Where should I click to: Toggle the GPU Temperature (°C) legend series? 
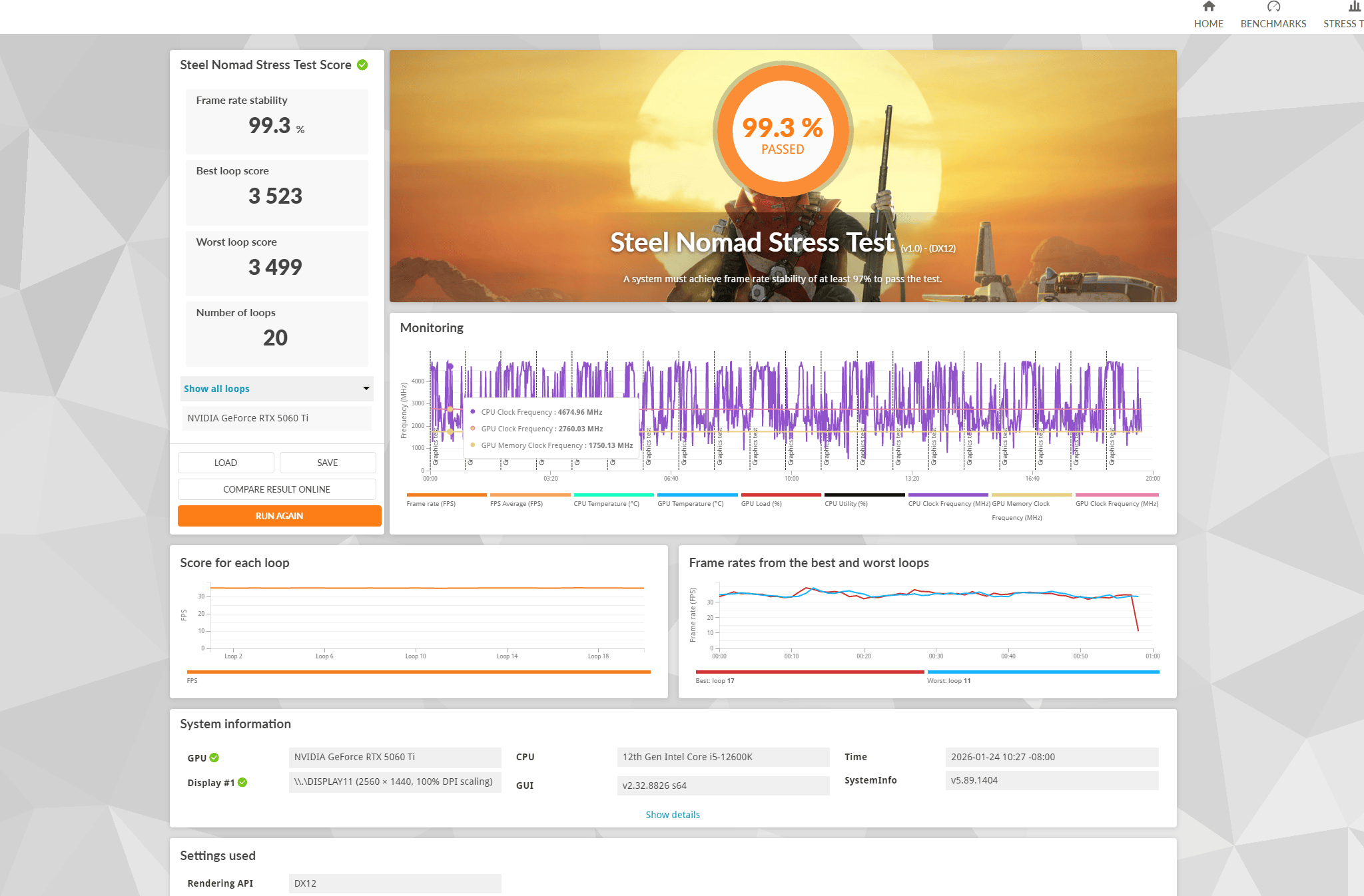coord(697,500)
